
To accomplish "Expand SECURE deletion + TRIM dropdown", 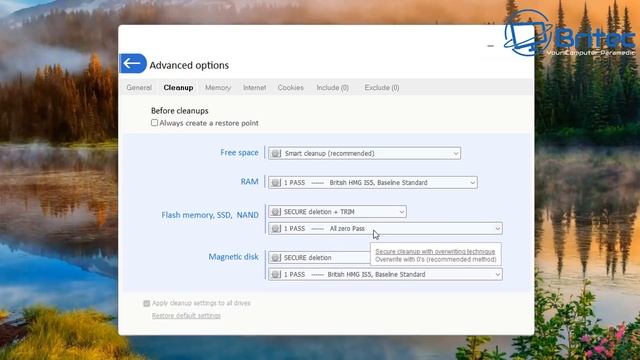I will pyautogui.click(x=337, y=211).
